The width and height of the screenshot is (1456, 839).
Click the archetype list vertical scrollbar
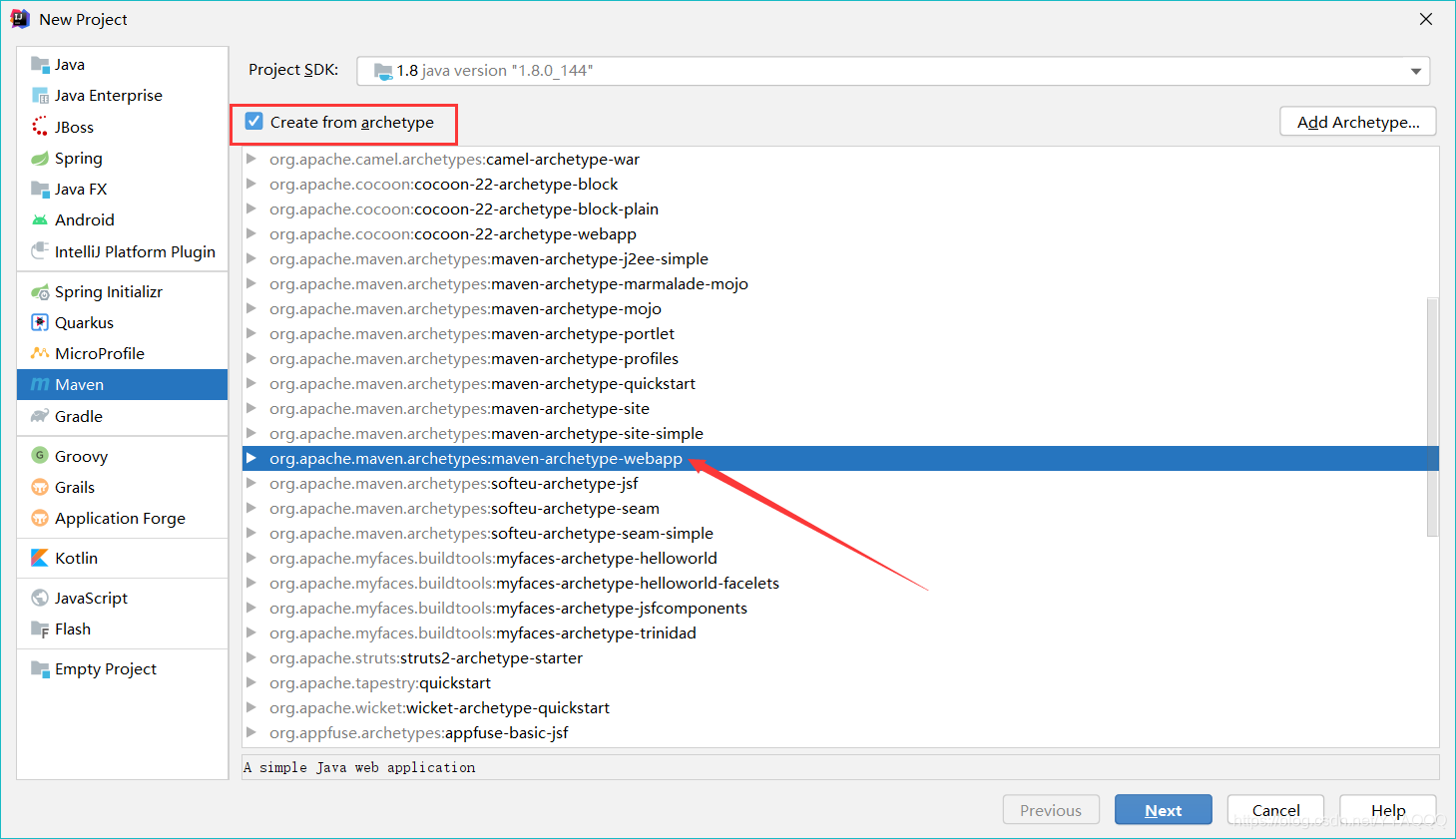(x=1432, y=417)
